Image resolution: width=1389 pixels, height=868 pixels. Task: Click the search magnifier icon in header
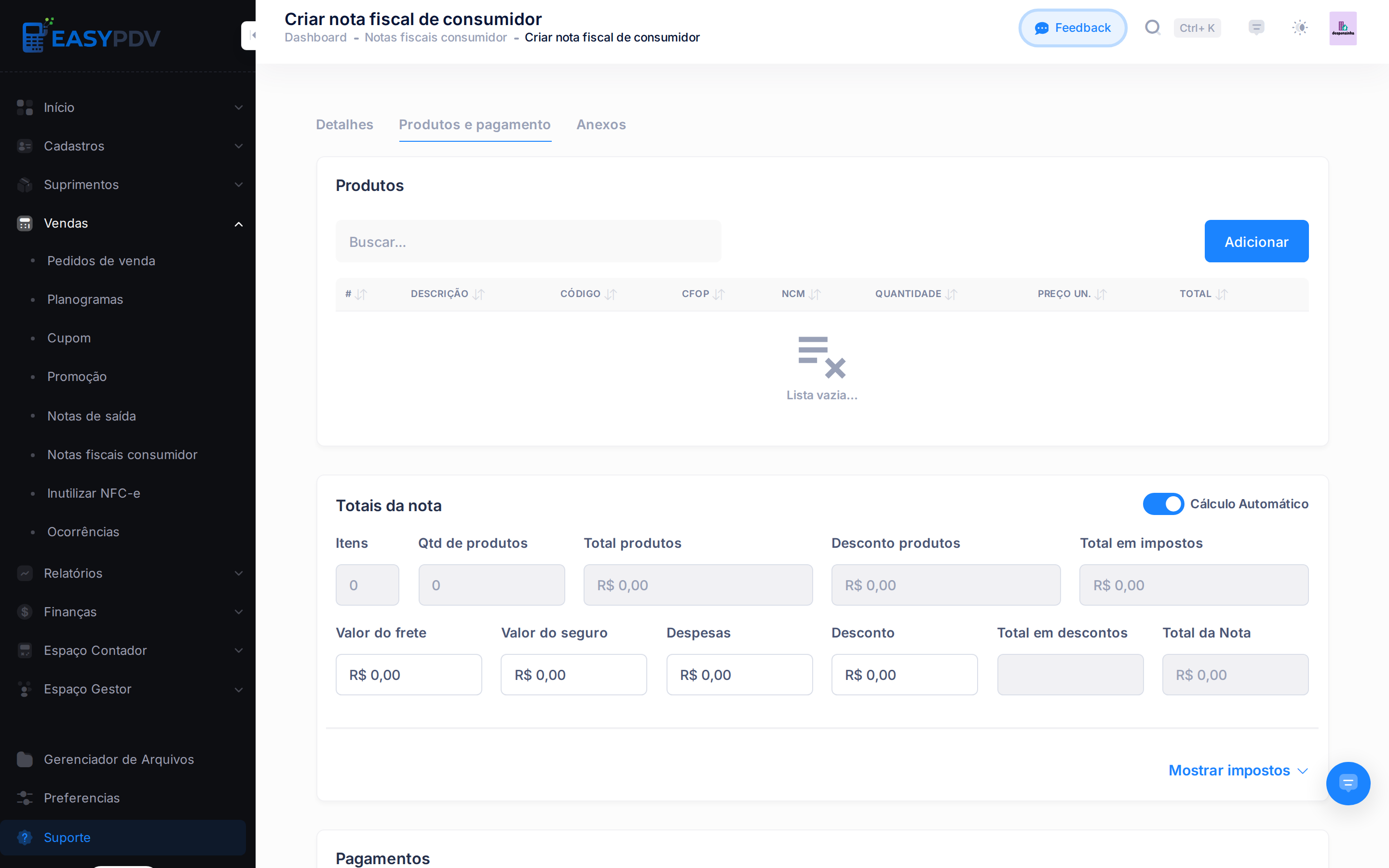[x=1153, y=27]
